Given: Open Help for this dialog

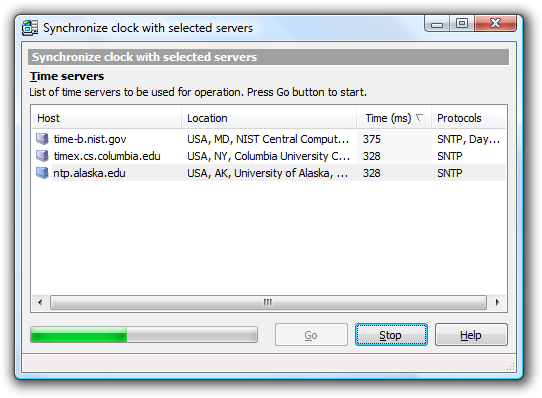Looking at the screenshot, I should (x=471, y=335).
